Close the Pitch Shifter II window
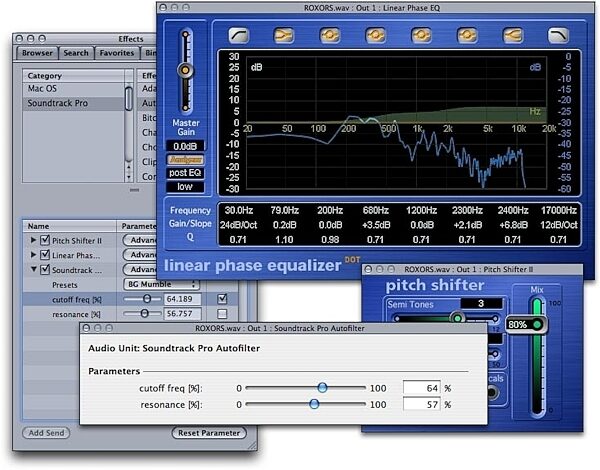The width and height of the screenshot is (600, 470). pyautogui.click(x=368, y=269)
